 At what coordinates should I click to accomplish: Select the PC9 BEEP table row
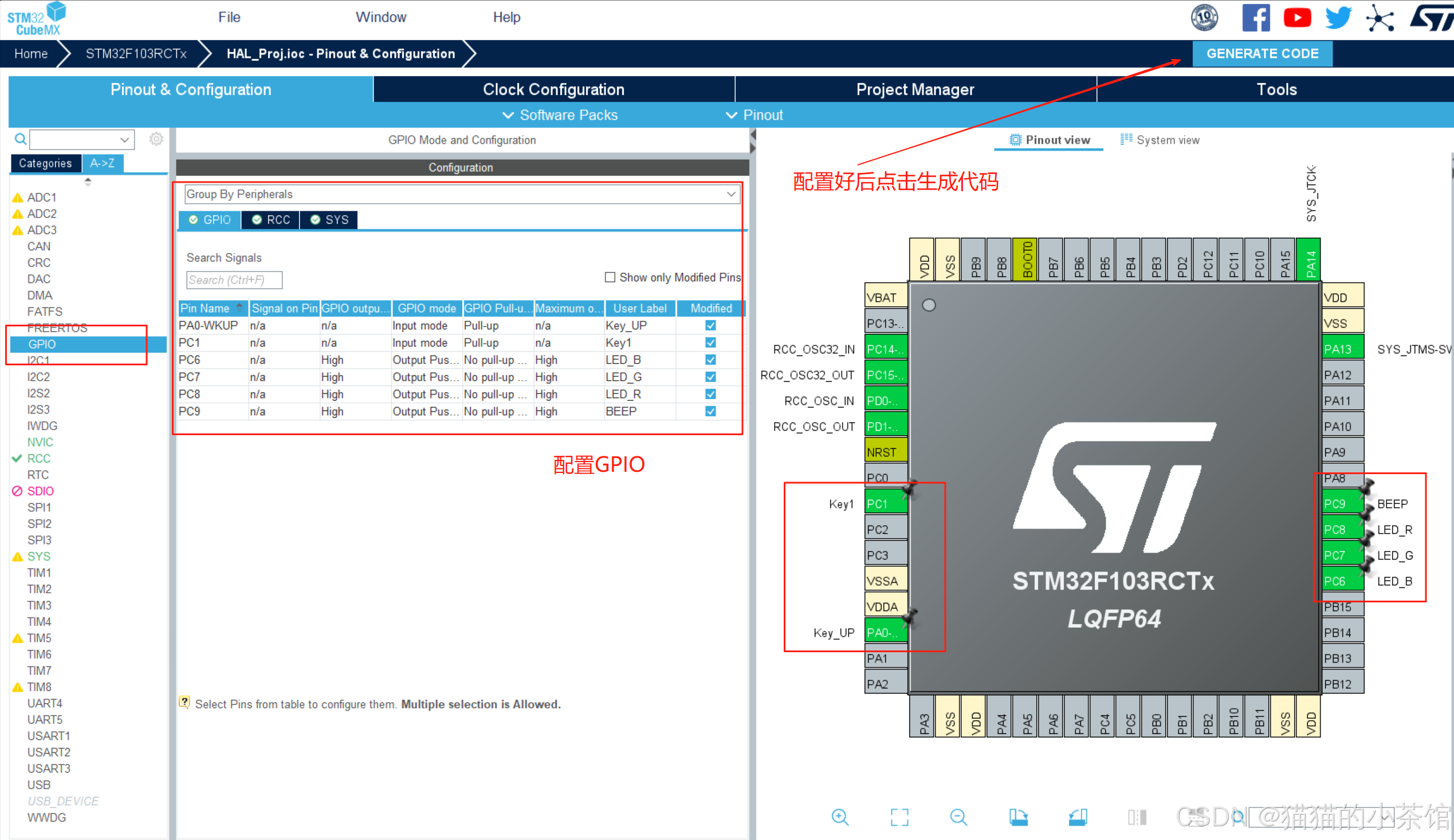[x=461, y=412]
